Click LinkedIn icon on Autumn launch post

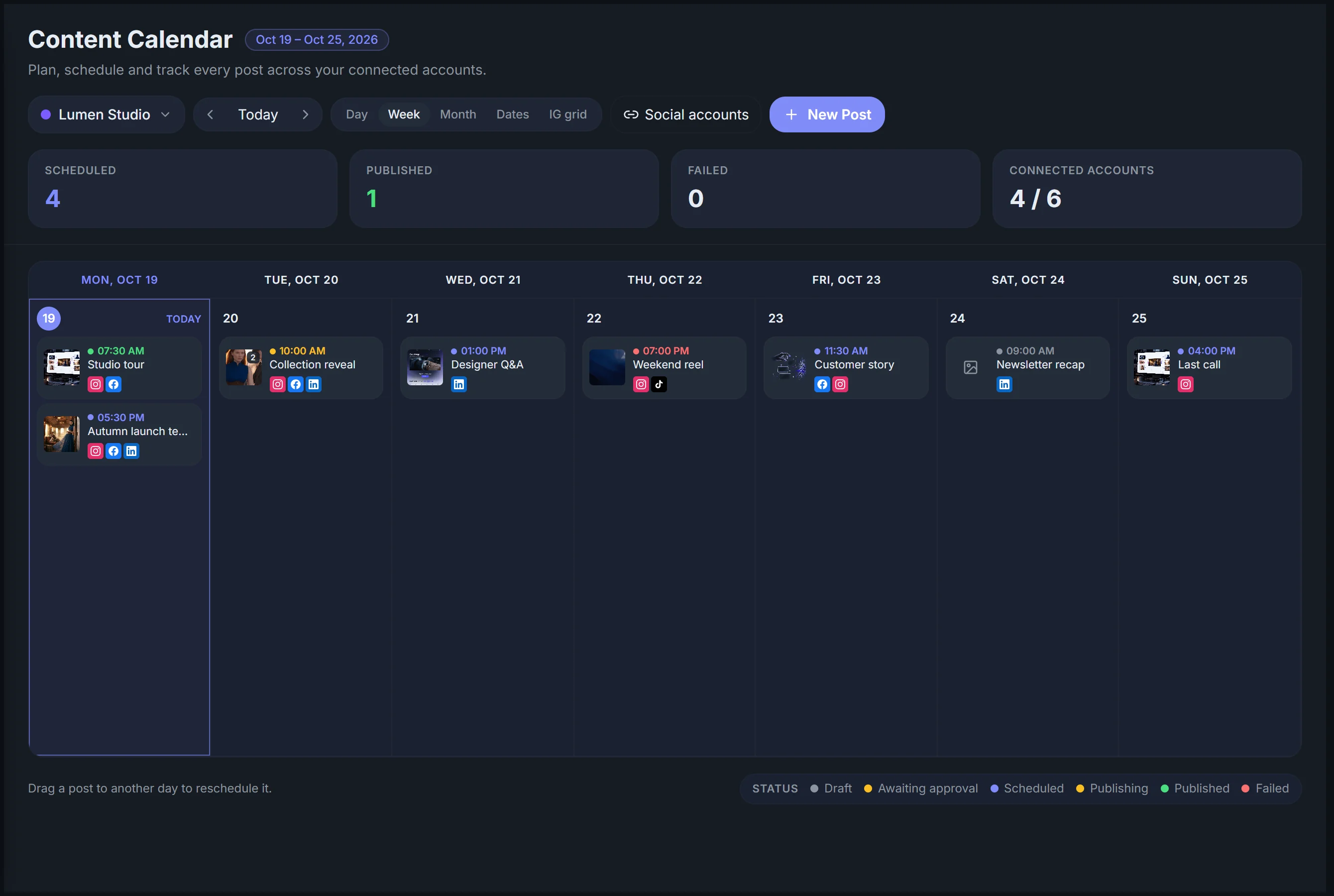131,451
